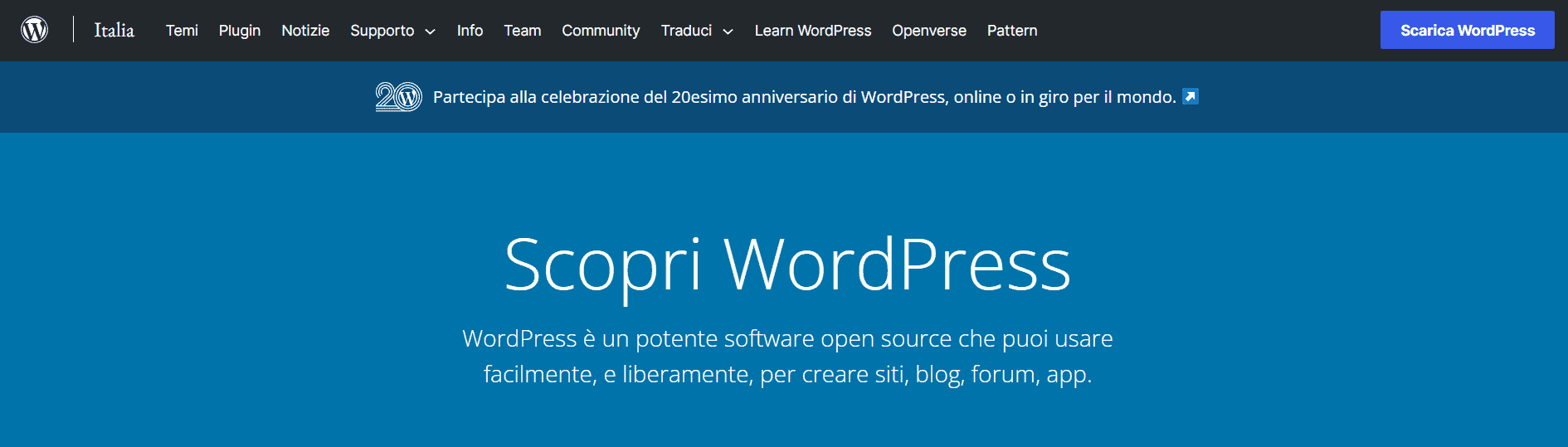
Task: Click the external link arrow icon
Action: [1191, 96]
